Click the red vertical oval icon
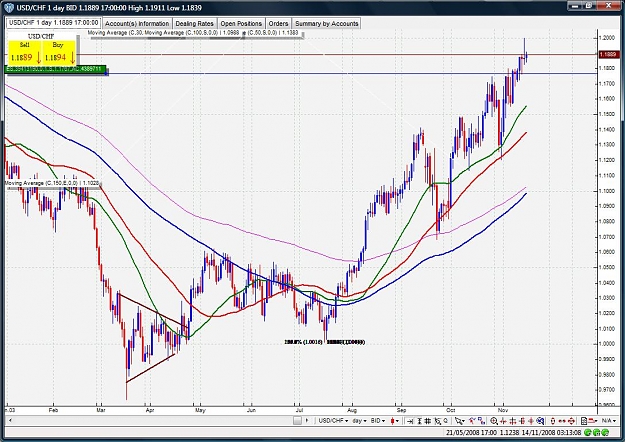 [553, 421]
